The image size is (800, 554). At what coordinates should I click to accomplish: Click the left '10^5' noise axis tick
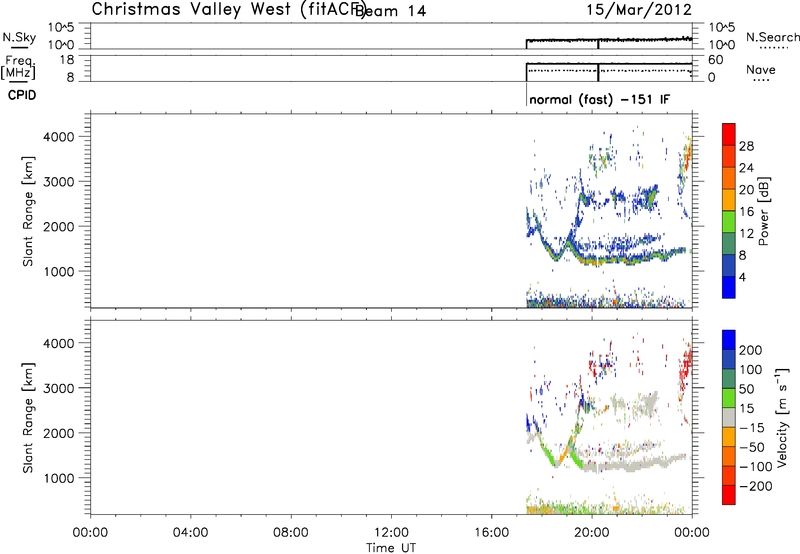pyautogui.click(x=61, y=28)
